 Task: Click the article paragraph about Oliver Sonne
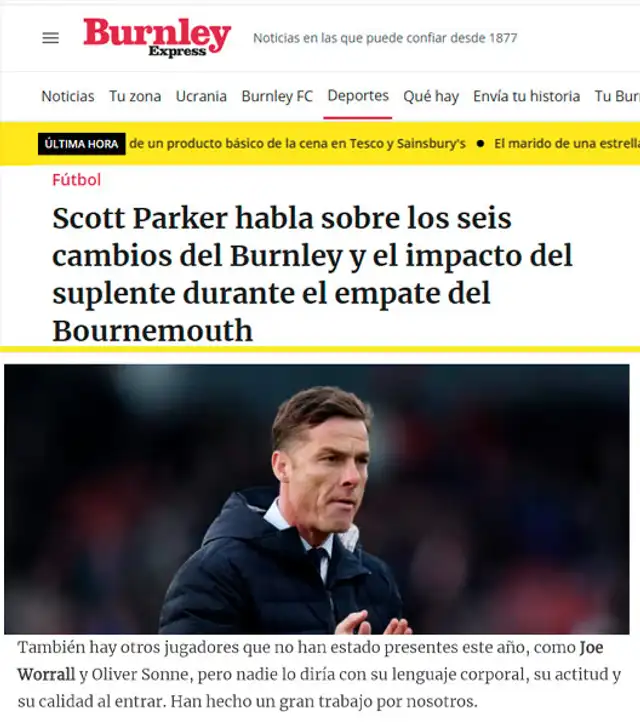click(x=319, y=674)
